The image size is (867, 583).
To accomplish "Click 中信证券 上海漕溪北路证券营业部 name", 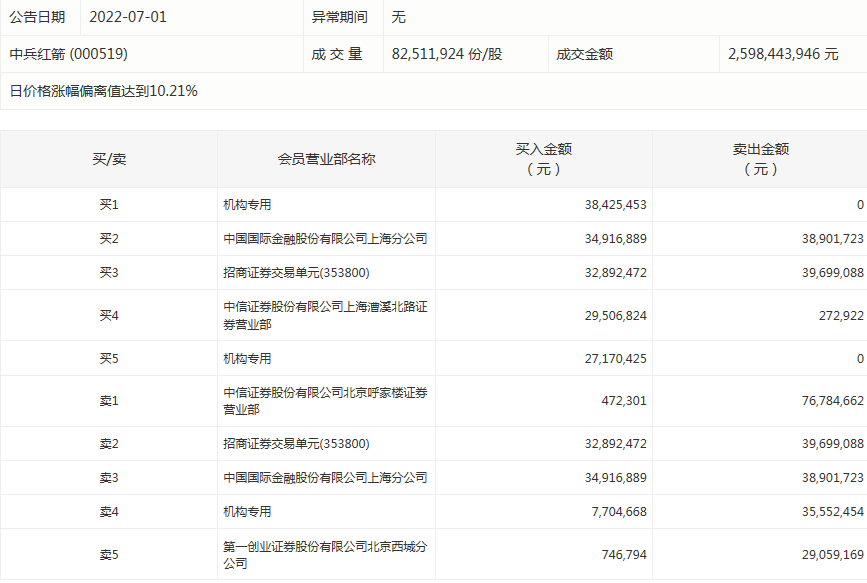I will click(x=325, y=315).
